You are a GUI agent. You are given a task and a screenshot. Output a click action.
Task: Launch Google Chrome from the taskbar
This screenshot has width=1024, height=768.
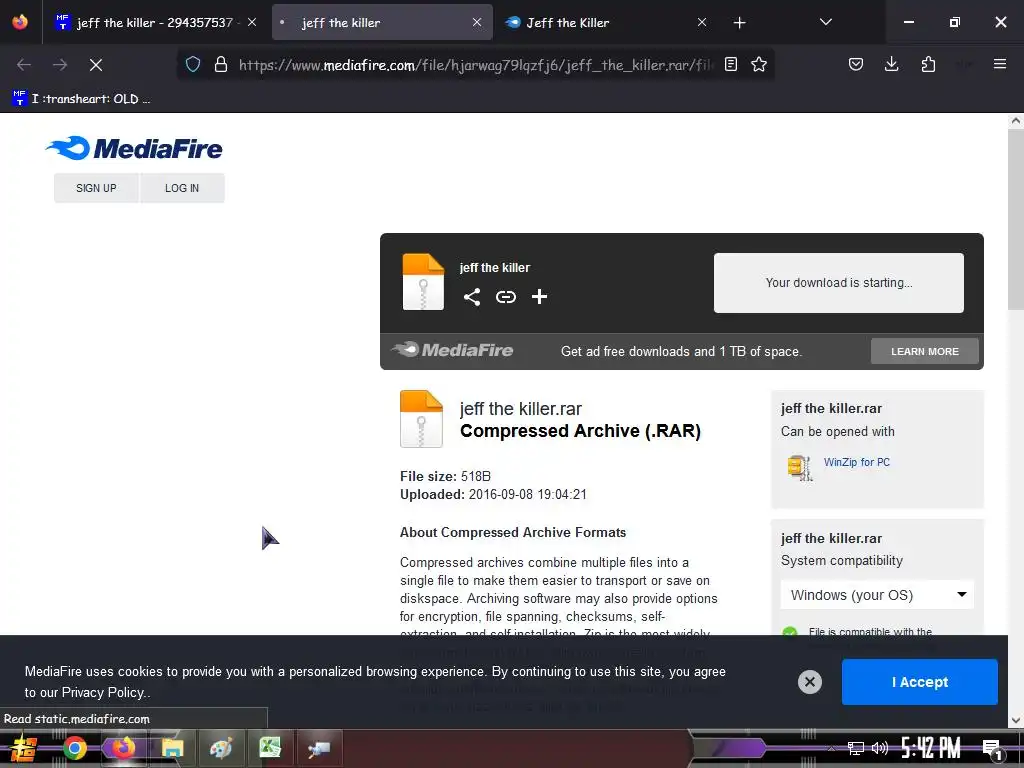point(75,748)
